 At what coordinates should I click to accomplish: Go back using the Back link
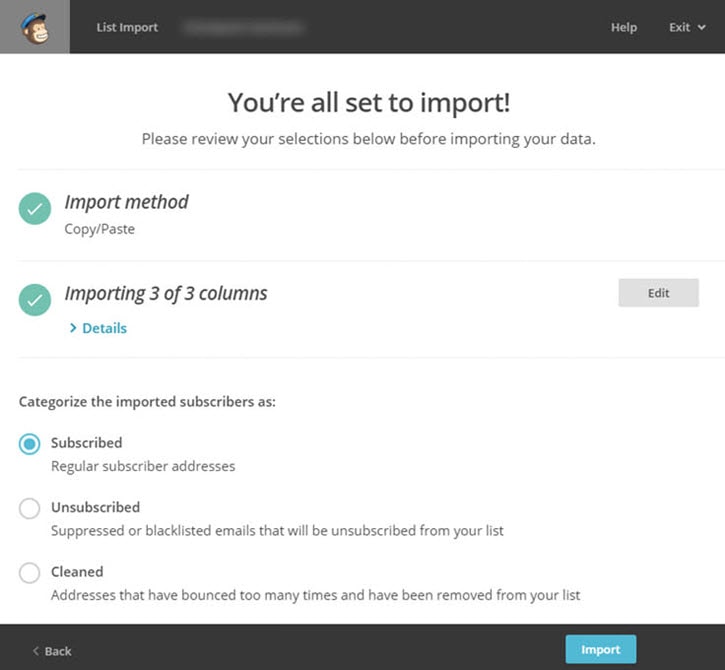[57, 651]
